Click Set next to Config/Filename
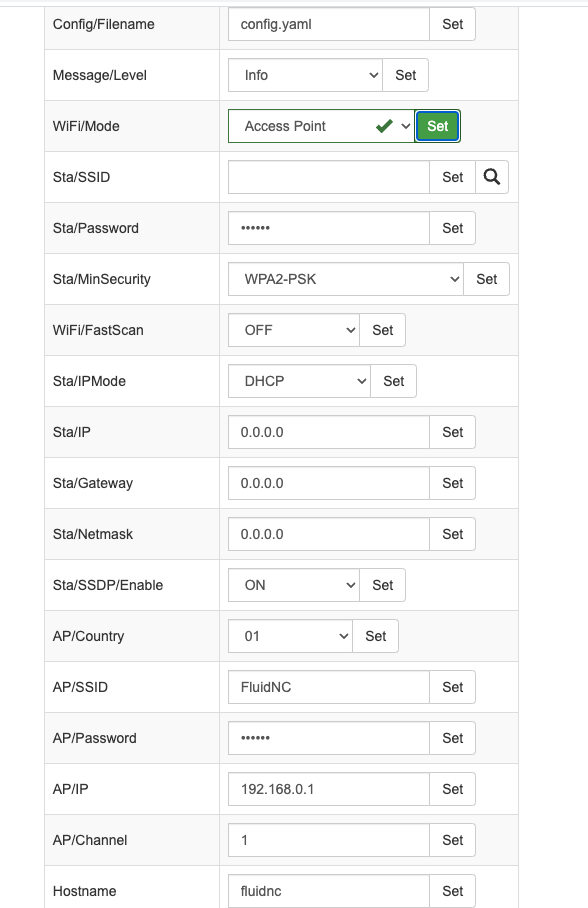The width and height of the screenshot is (588, 908). 452,24
